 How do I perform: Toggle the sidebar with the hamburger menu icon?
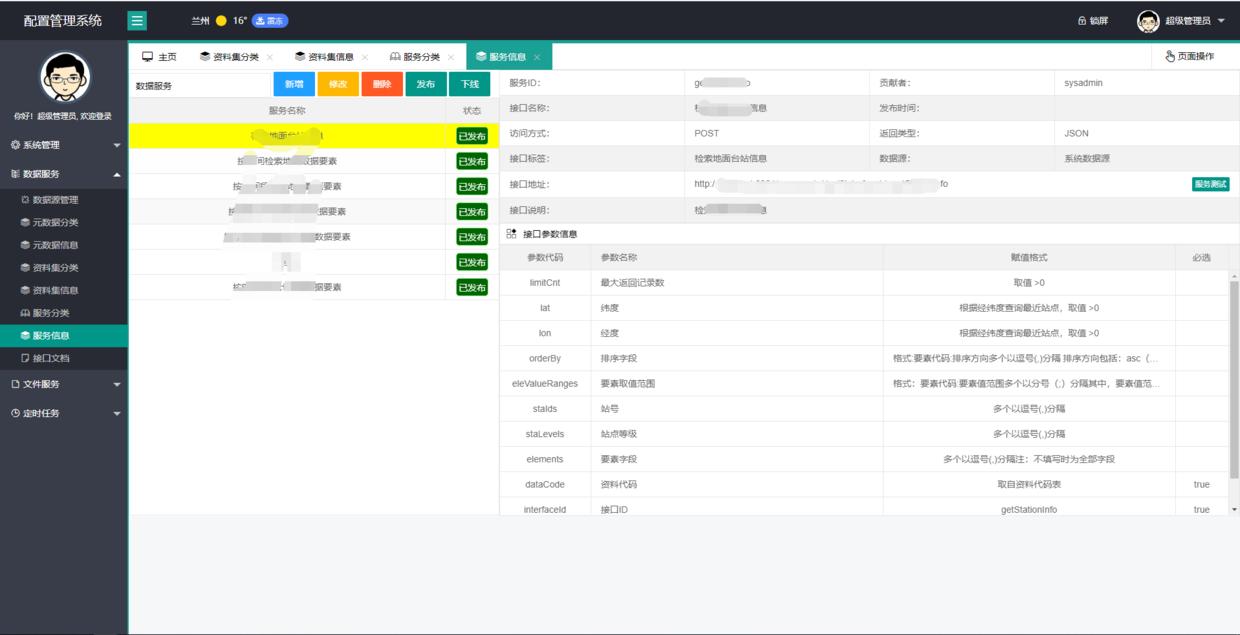coord(138,20)
